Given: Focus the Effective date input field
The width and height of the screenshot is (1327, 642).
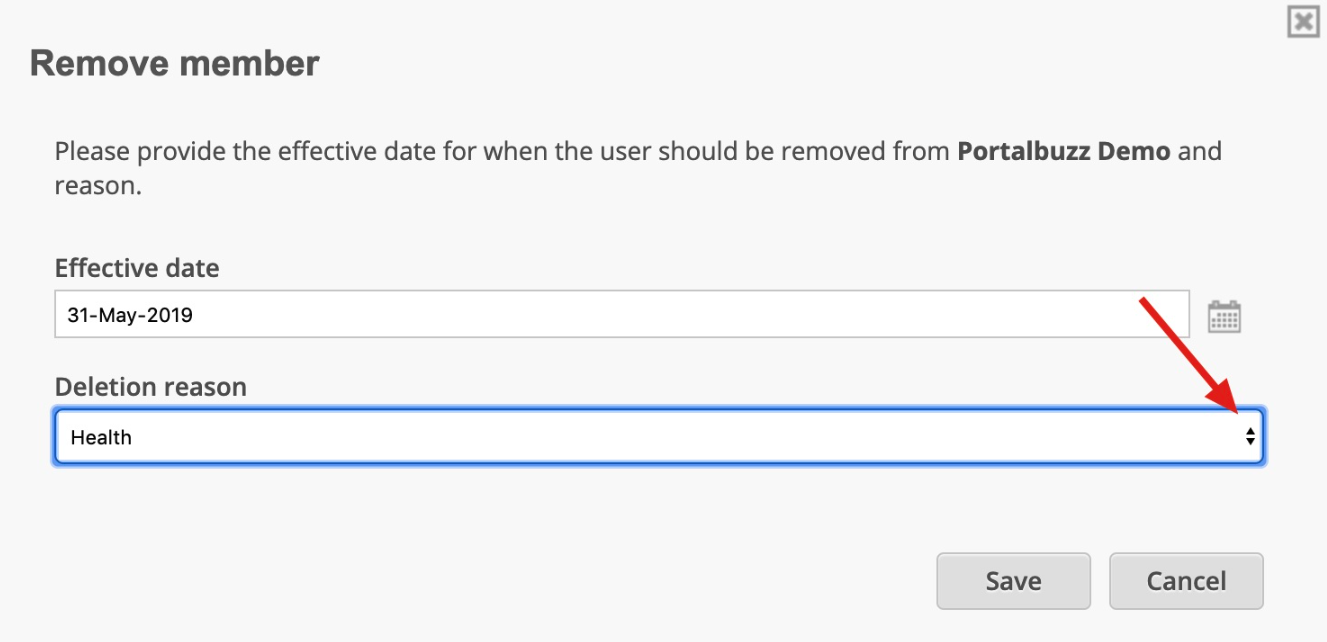Looking at the screenshot, I should pyautogui.click(x=622, y=314).
